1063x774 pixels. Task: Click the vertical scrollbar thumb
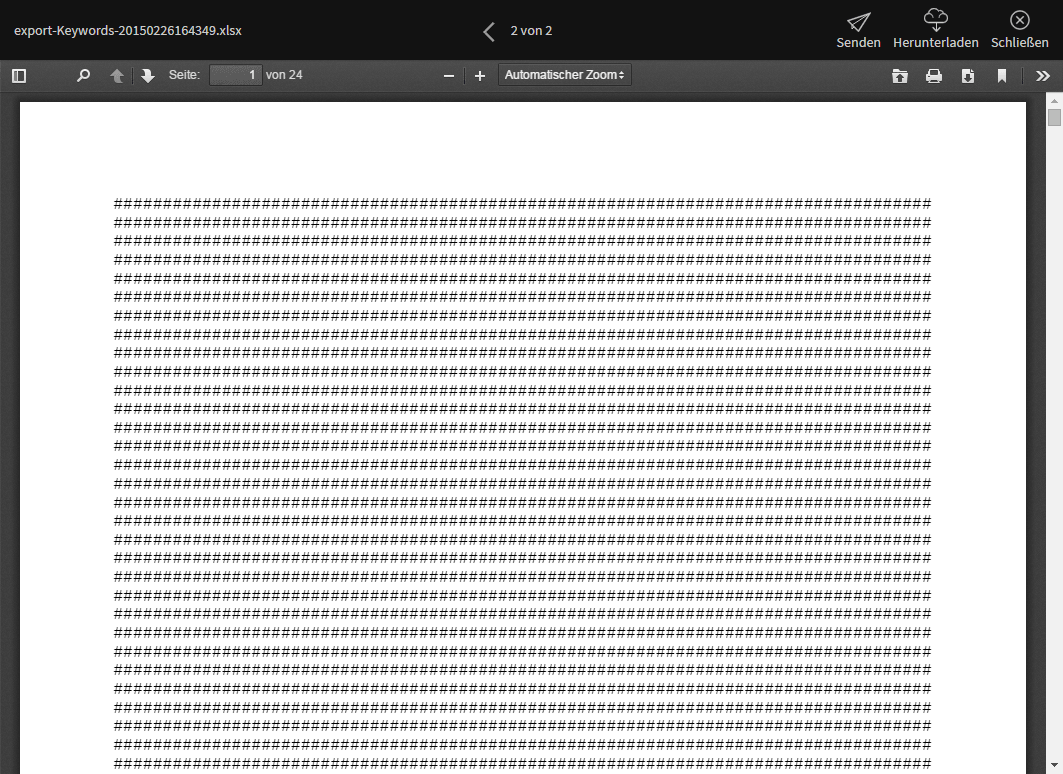[1054, 117]
